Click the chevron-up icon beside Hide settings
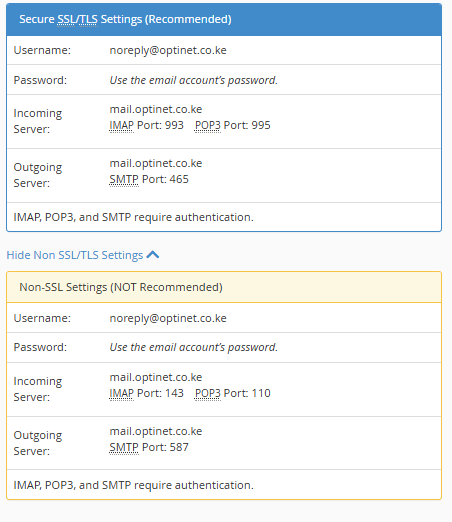 point(153,255)
